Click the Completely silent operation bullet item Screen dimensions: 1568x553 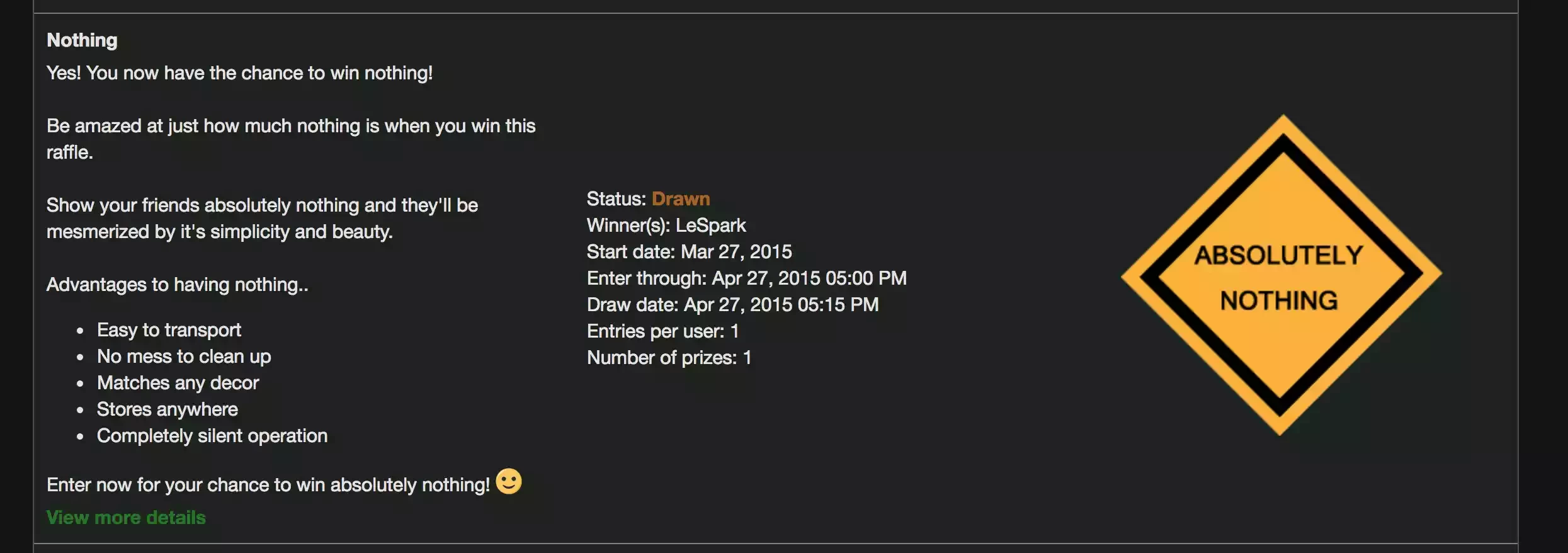point(212,436)
